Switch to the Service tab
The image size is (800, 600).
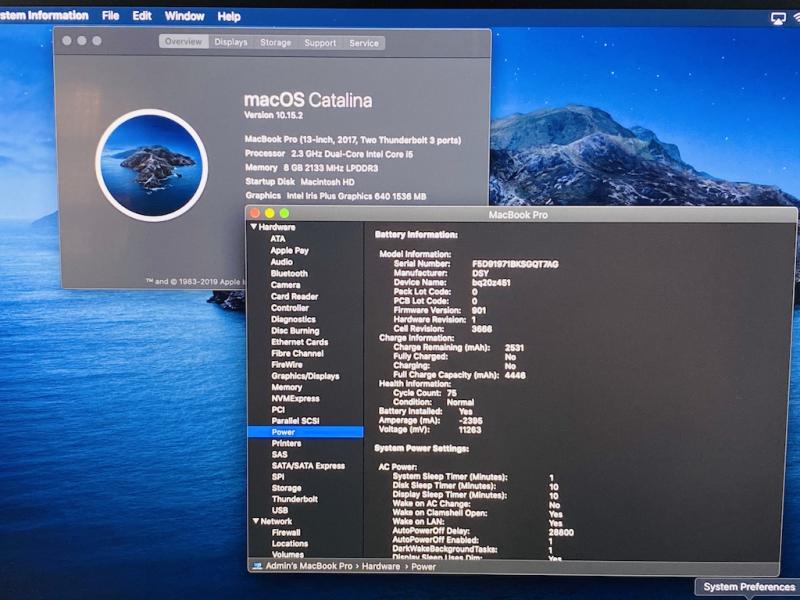364,43
